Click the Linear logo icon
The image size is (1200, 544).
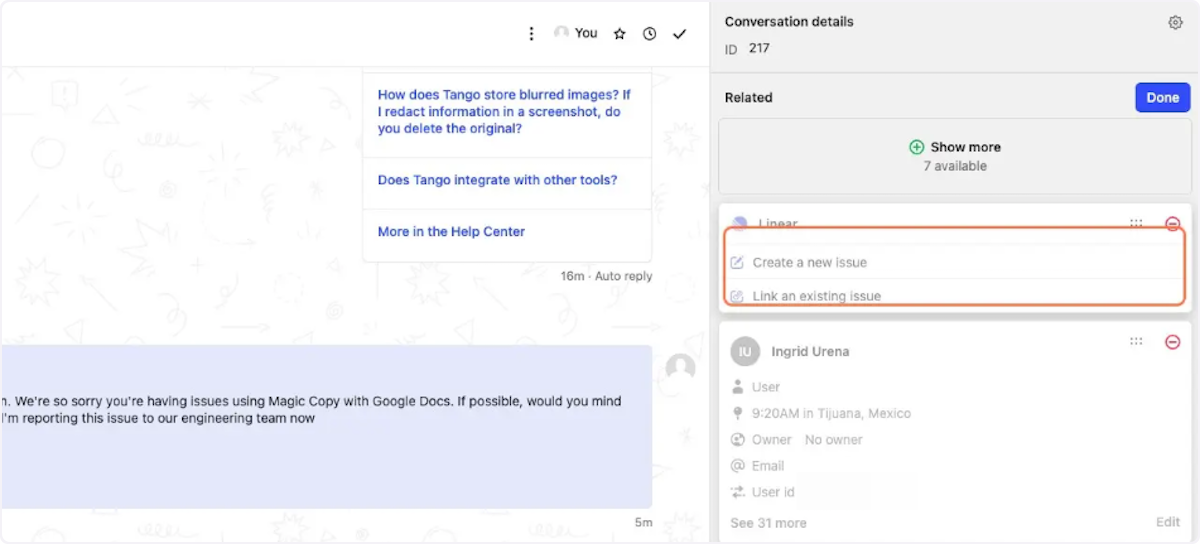739,224
